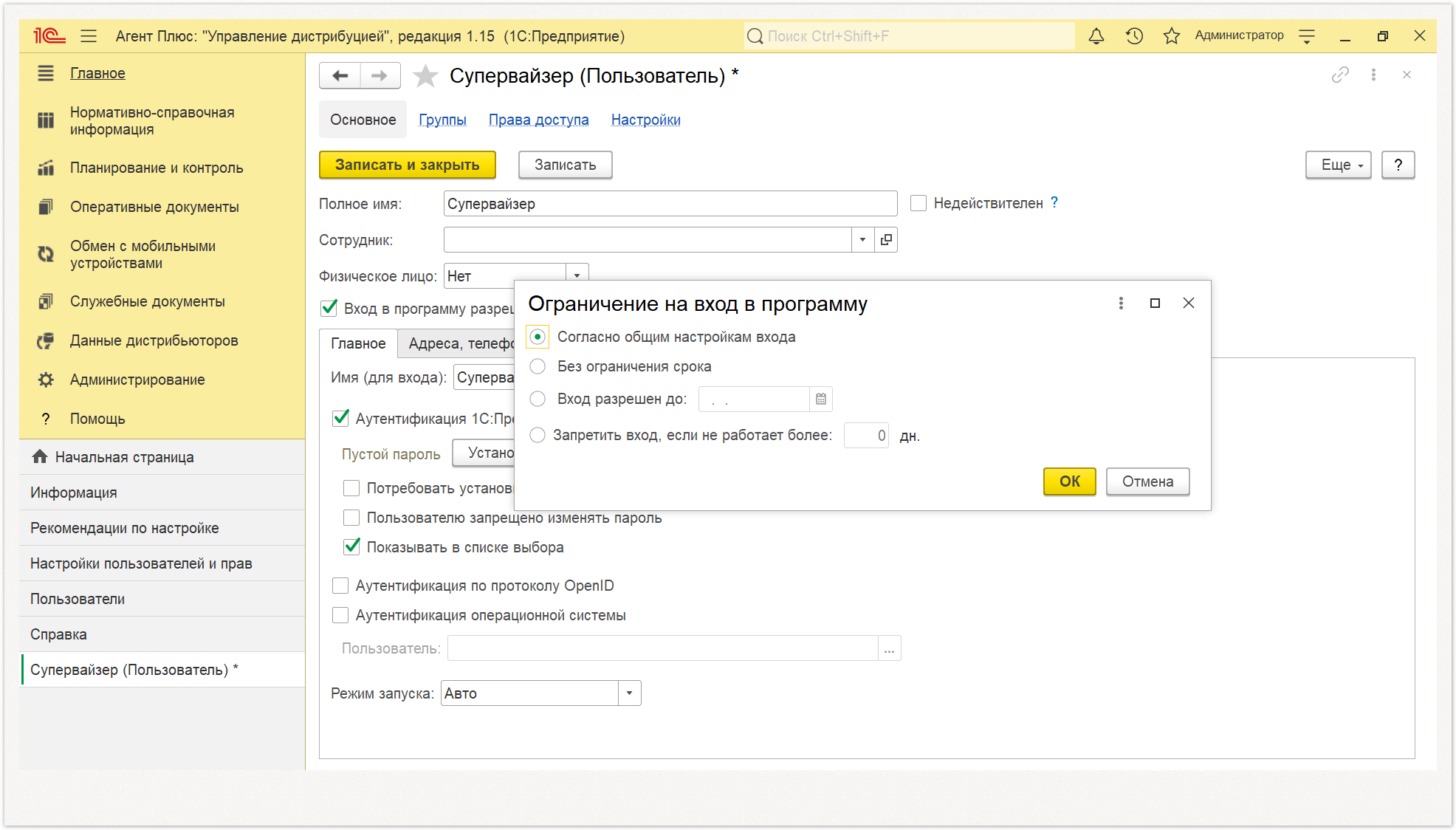
Task: Open favorites star in title bar
Action: point(1172,35)
